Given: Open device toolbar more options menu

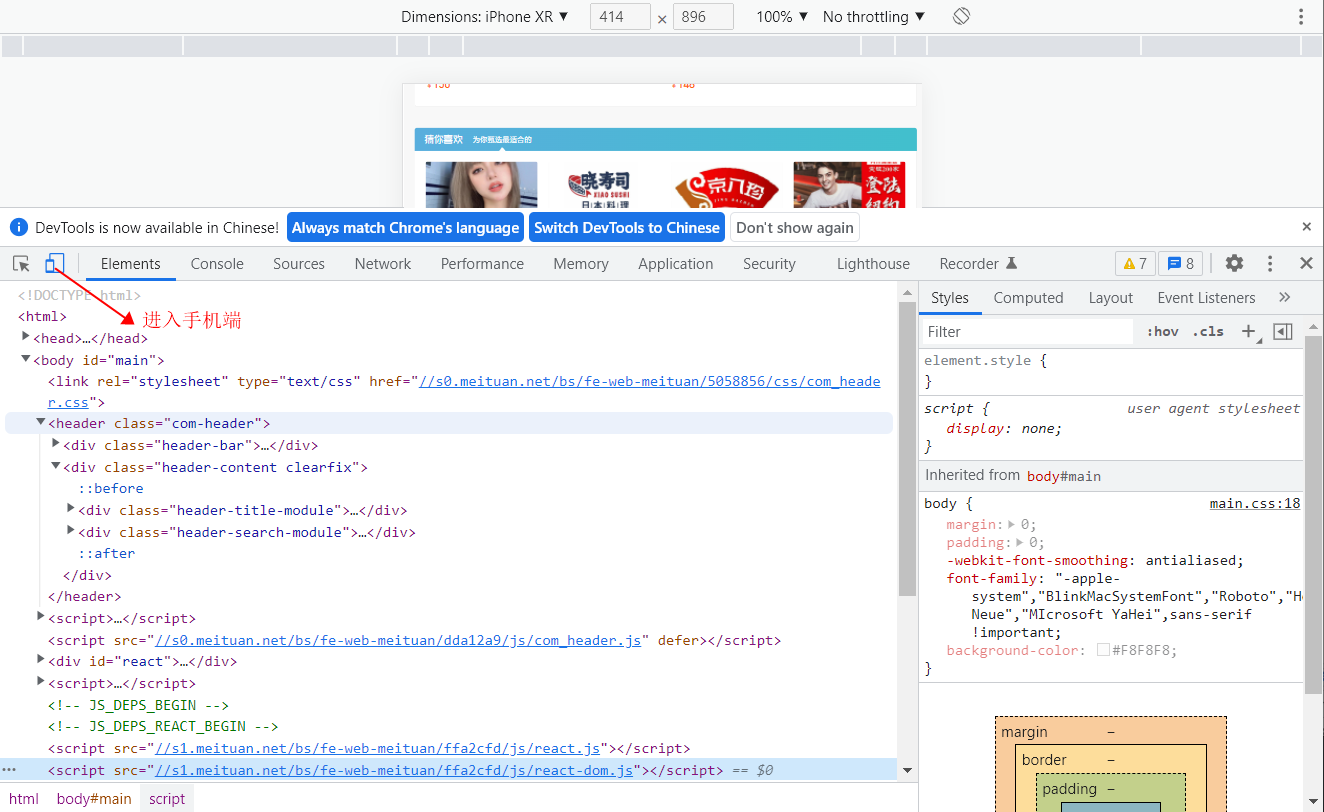Looking at the screenshot, I should point(1302,16).
